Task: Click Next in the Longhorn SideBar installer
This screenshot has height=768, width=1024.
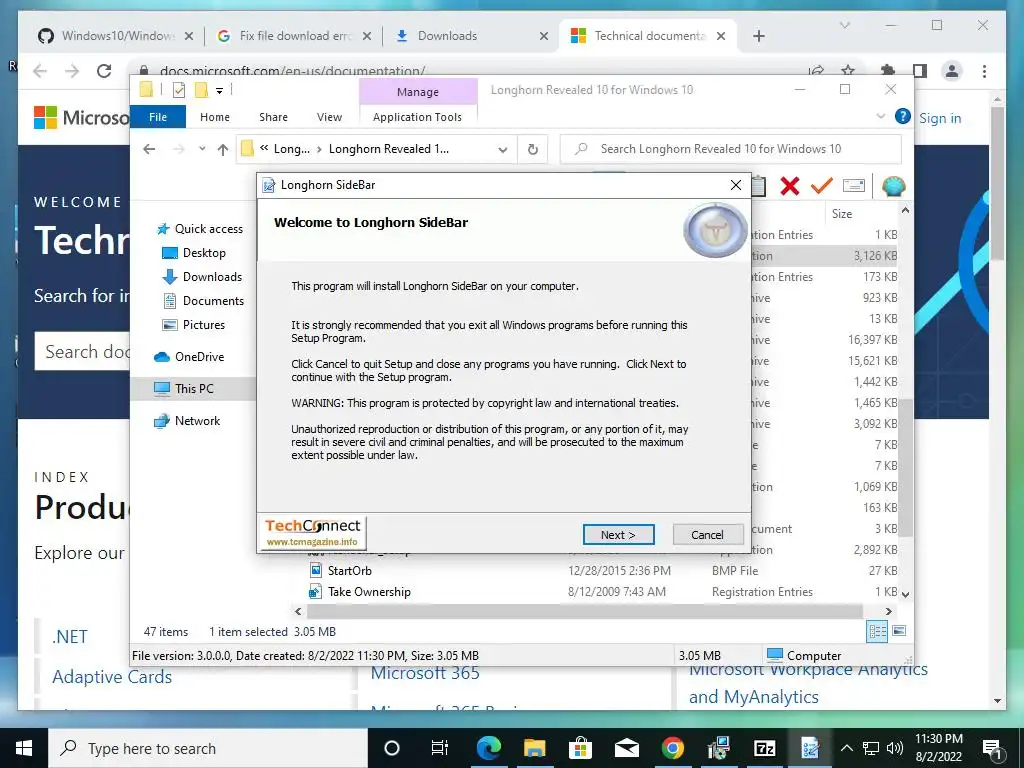Action: coord(618,535)
